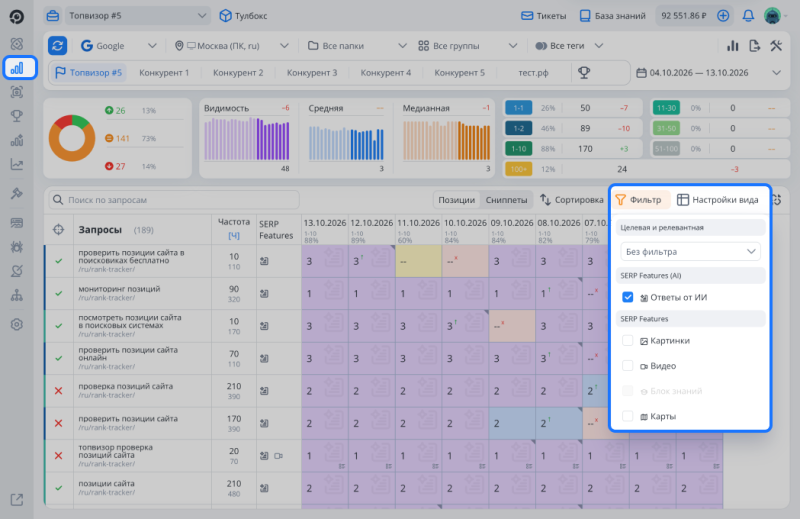The height and width of the screenshot is (519, 800).
Task: Select the Конкурент 4 tab
Action: click(x=386, y=72)
